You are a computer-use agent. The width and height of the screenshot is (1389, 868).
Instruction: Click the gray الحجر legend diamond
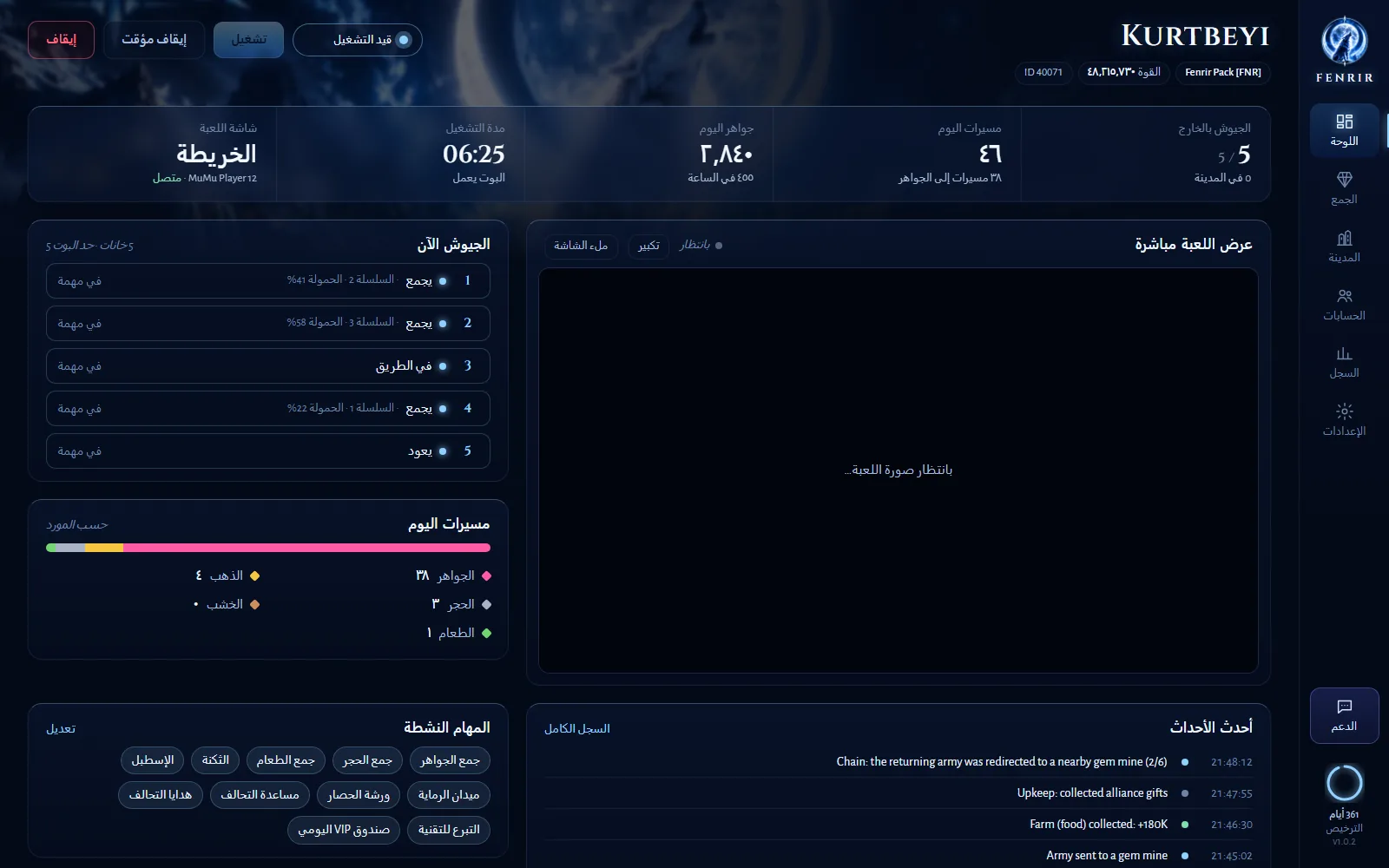coord(486,605)
